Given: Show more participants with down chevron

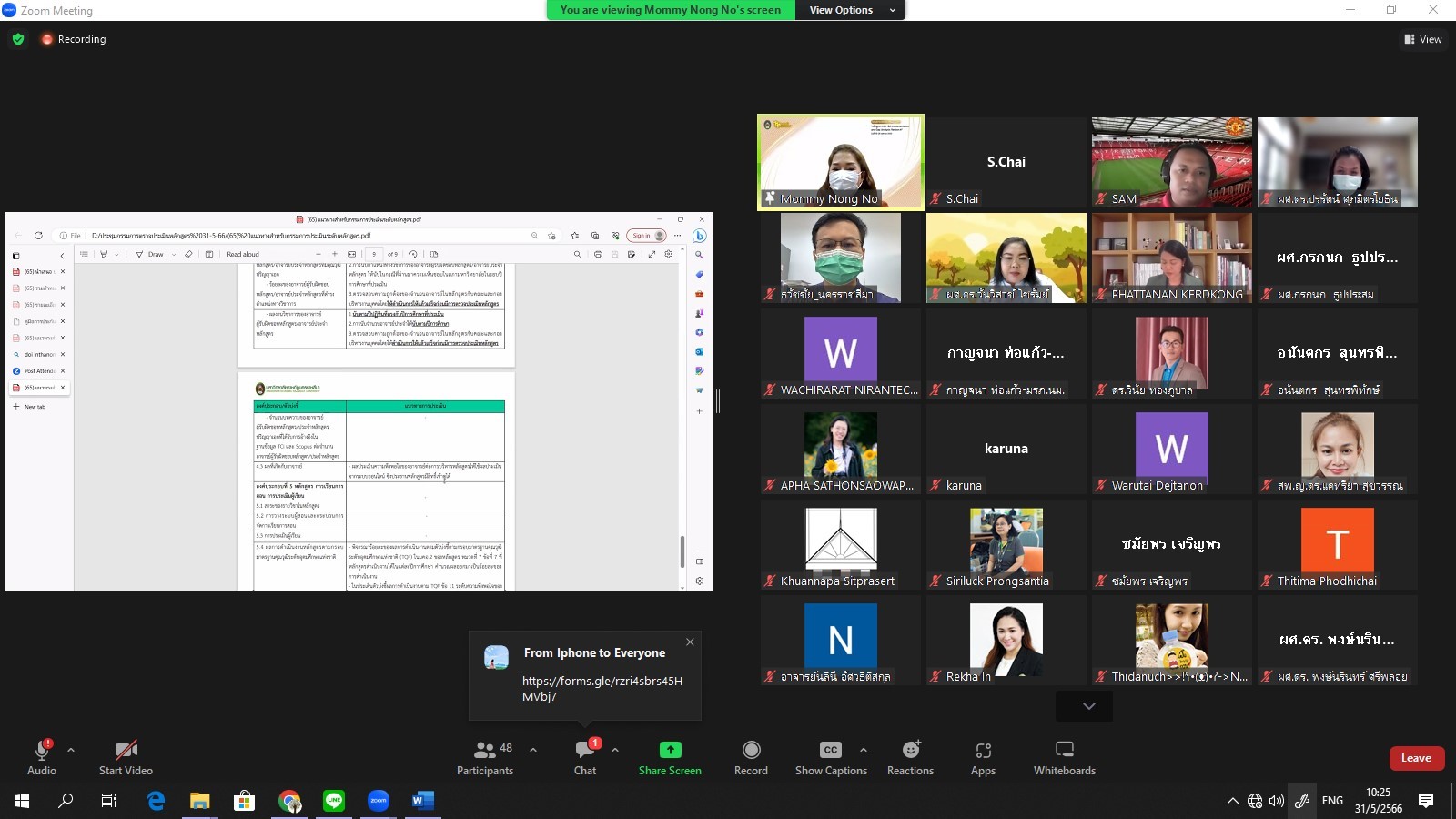Looking at the screenshot, I should click(1088, 706).
